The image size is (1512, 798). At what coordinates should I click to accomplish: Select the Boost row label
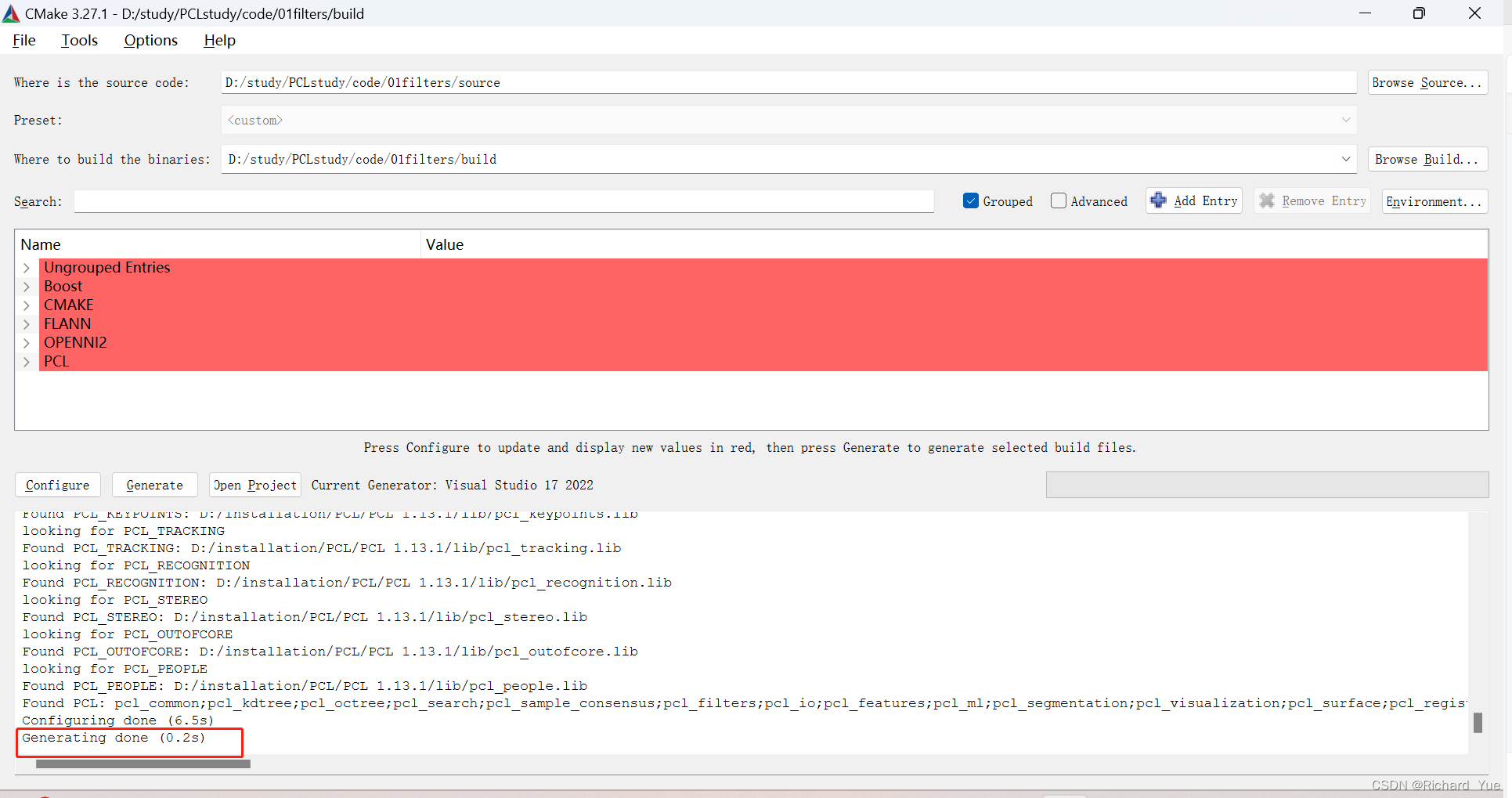coord(63,287)
